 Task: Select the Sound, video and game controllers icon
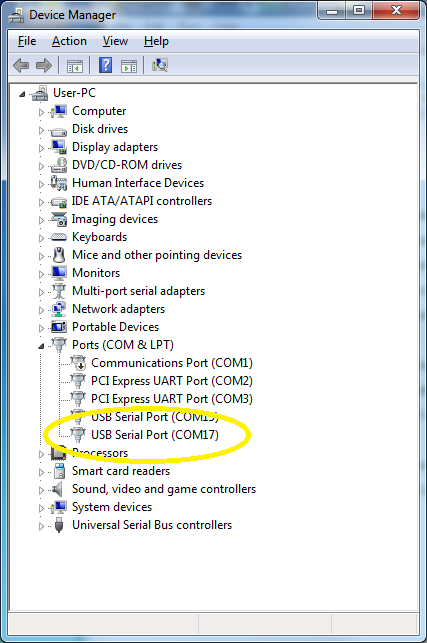pos(58,489)
